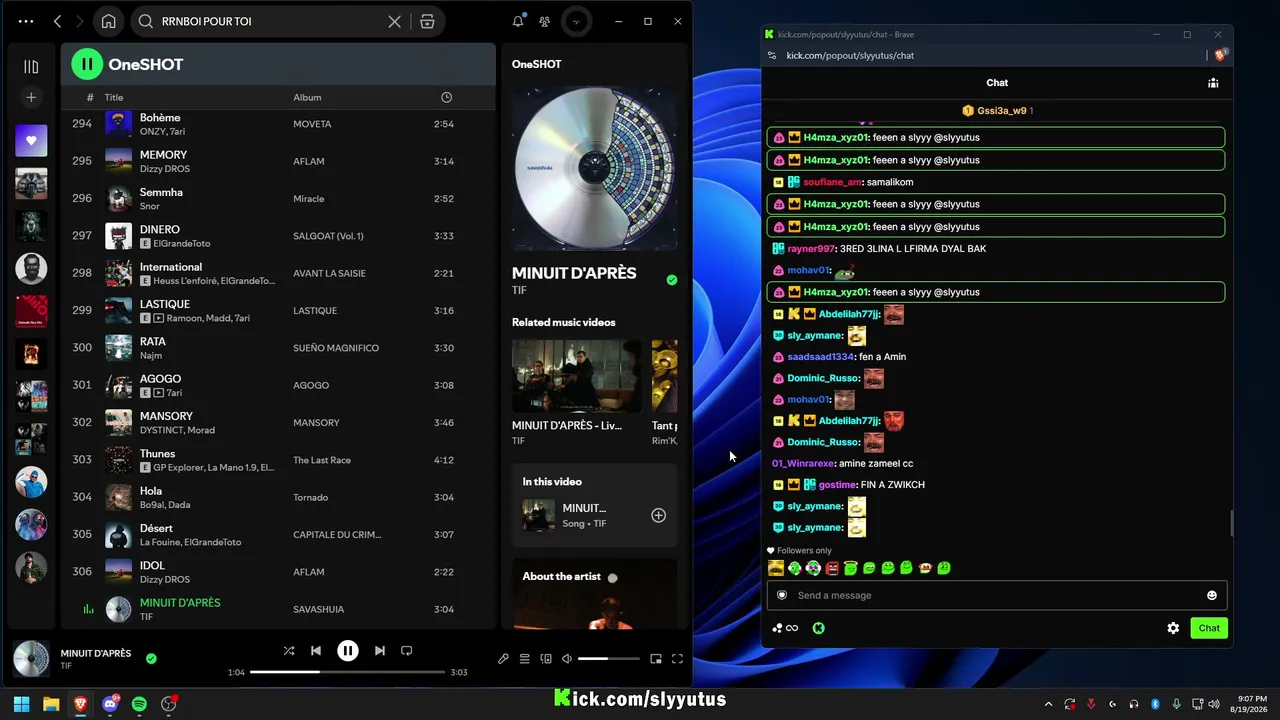Select the track MEMORY in the list
The height and width of the screenshot is (720, 1280).
click(278, 161)
